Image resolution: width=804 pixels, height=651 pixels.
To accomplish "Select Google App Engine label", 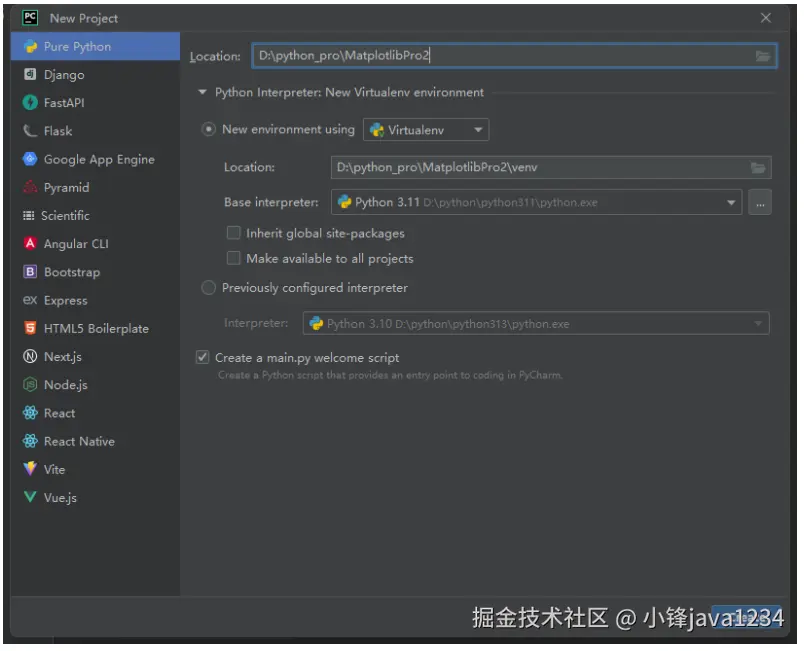I will [99, 160].
